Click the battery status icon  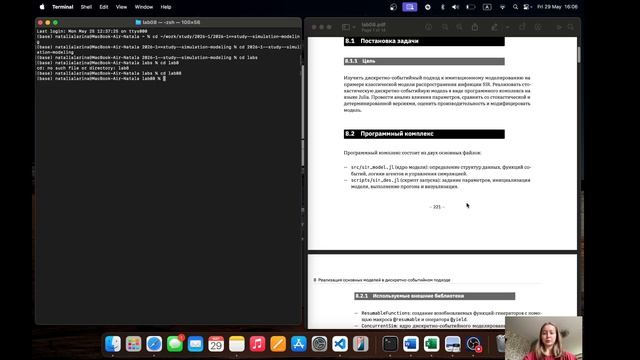tap(471, 7)
